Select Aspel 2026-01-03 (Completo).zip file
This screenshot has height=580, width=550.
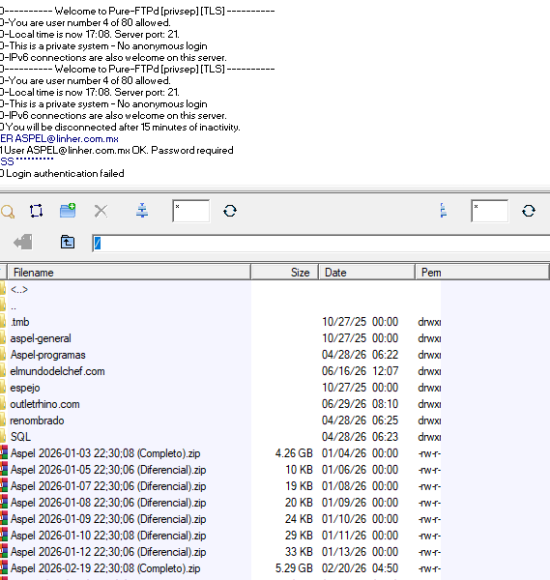105,453
